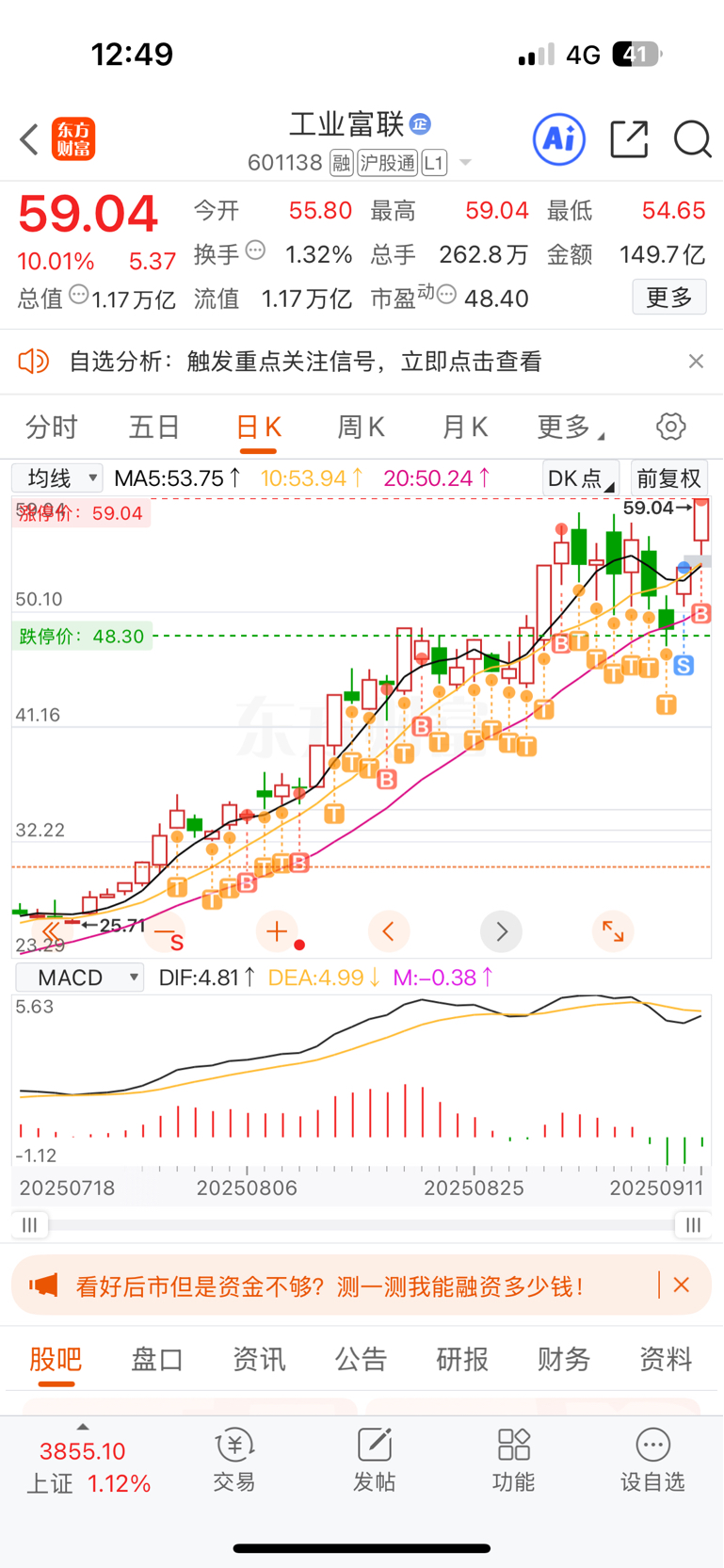Image resolution: width=724 pixels, height=1568 pixels.
Task: Open the 公告 tab
Action: pyautogui.click(x=361, y=1359)
